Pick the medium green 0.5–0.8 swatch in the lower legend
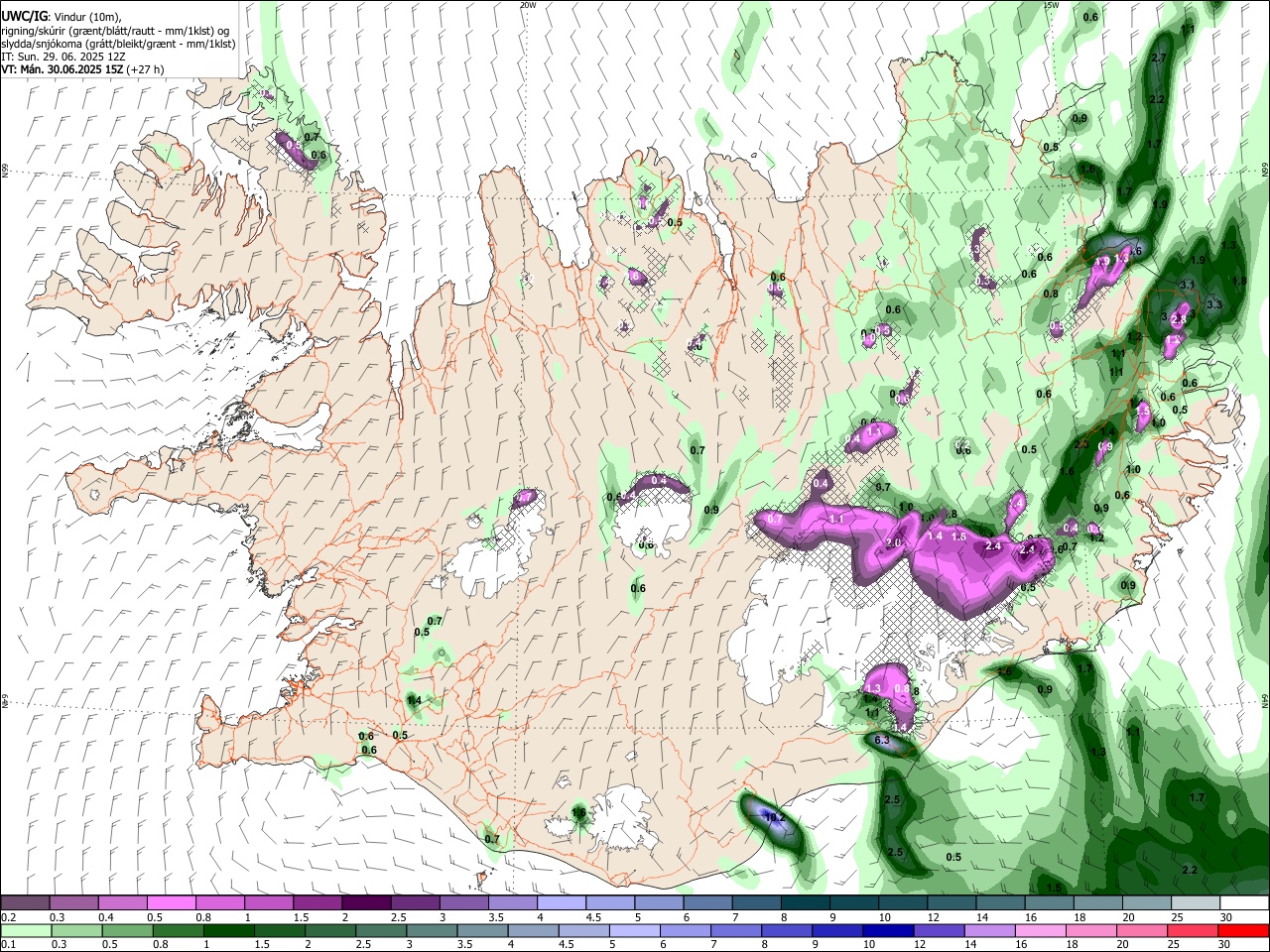 (x=128, y=930)
